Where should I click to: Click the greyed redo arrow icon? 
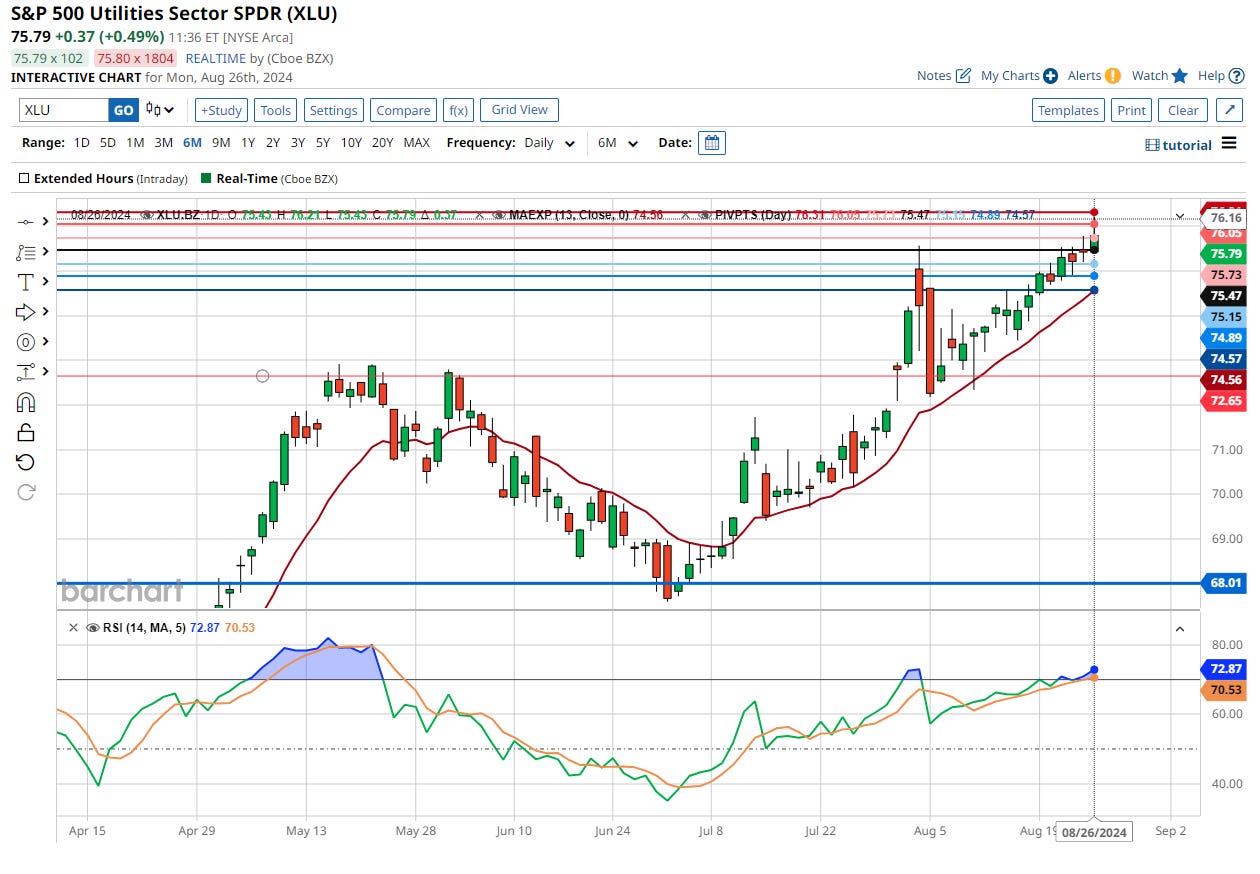click(x=26, y=491)
